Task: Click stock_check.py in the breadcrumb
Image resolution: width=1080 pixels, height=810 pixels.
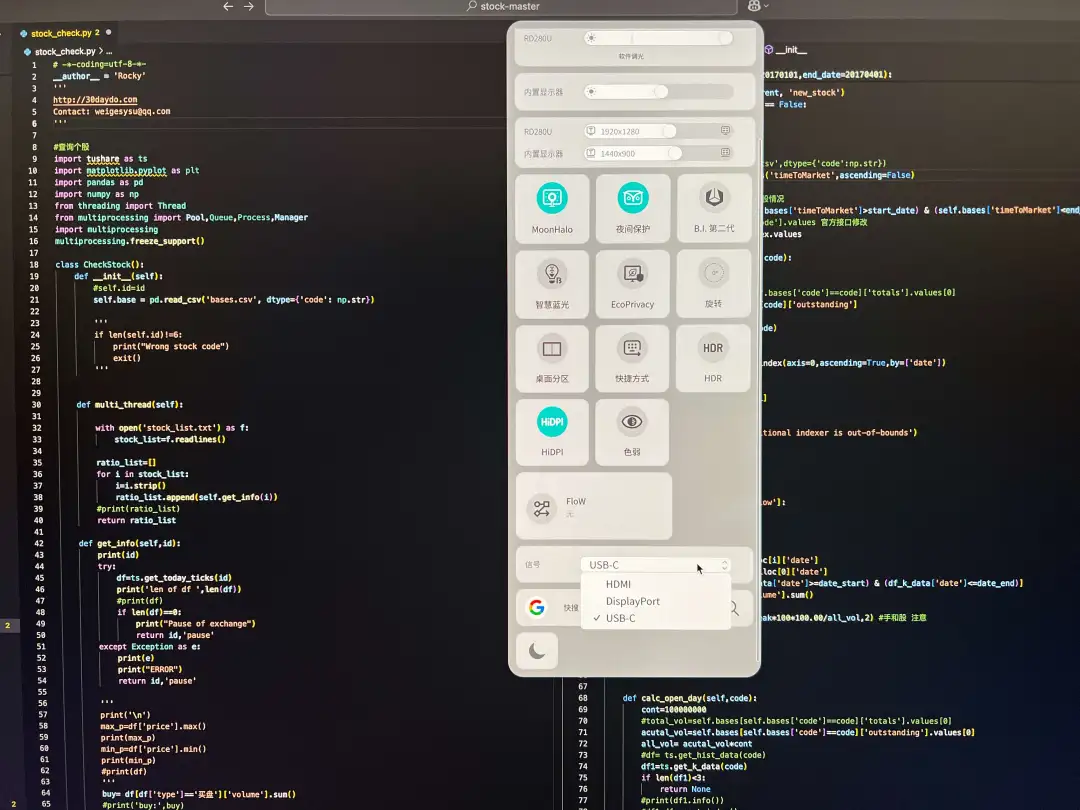Action: tap(65, 52)
